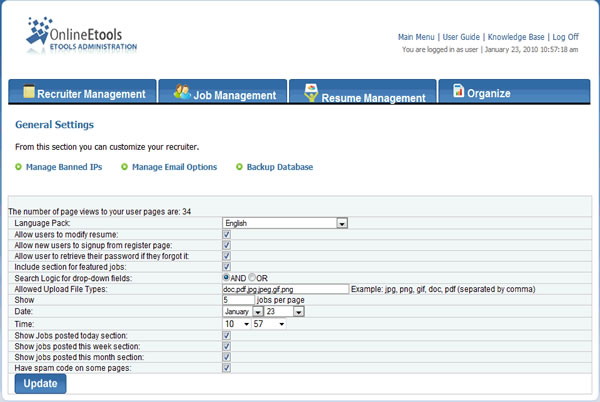This screenshot has height=402, width=600.
Task: Click green bullet beside Backup Database
Action: pos(240,167)
